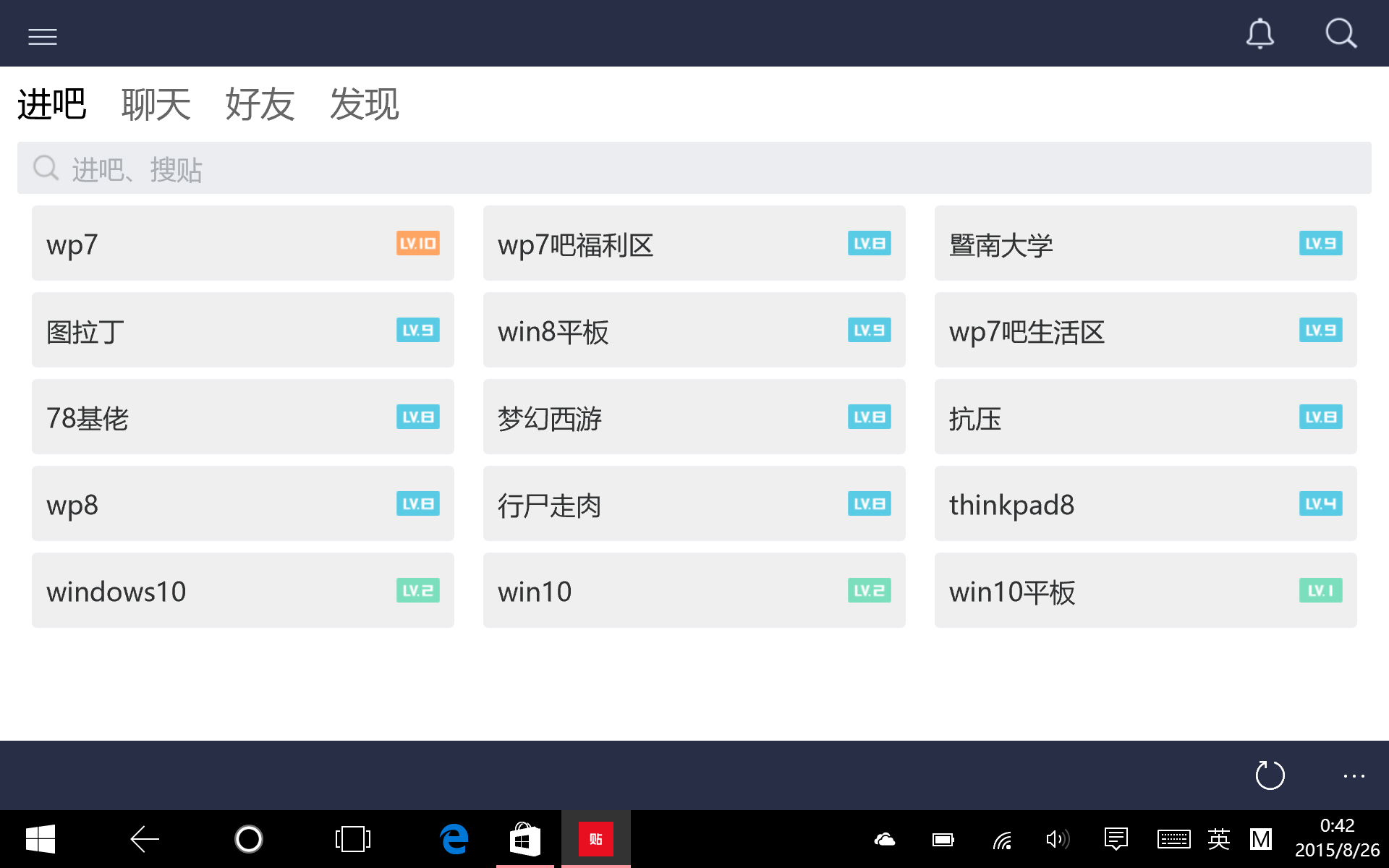This screenshot has width=1389, height=868.
Task: Switch to the 好友 tab
Action: point(260,104)
